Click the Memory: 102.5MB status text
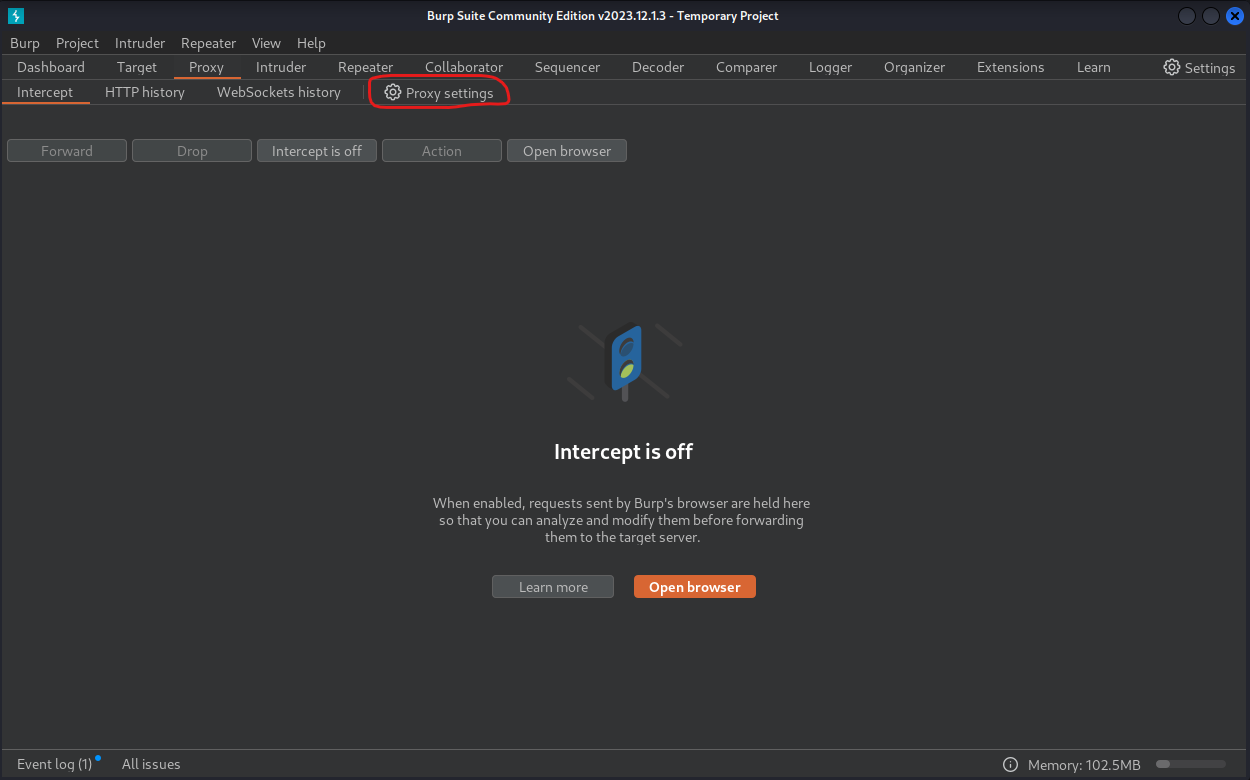1250x780 pixels. point(1084,764)
